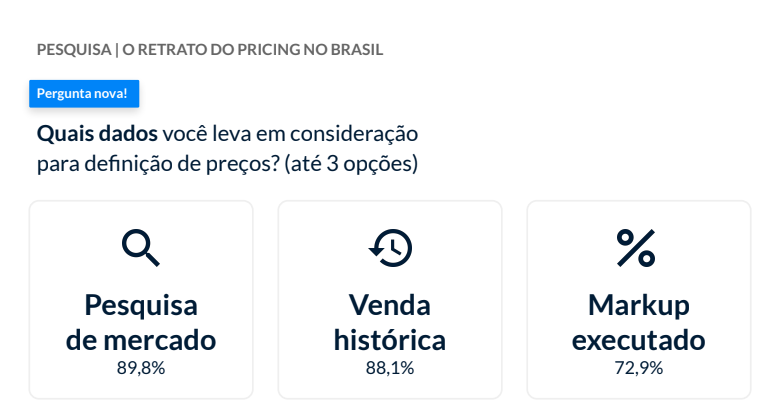Click the 88,1% value

pos(390,367)
